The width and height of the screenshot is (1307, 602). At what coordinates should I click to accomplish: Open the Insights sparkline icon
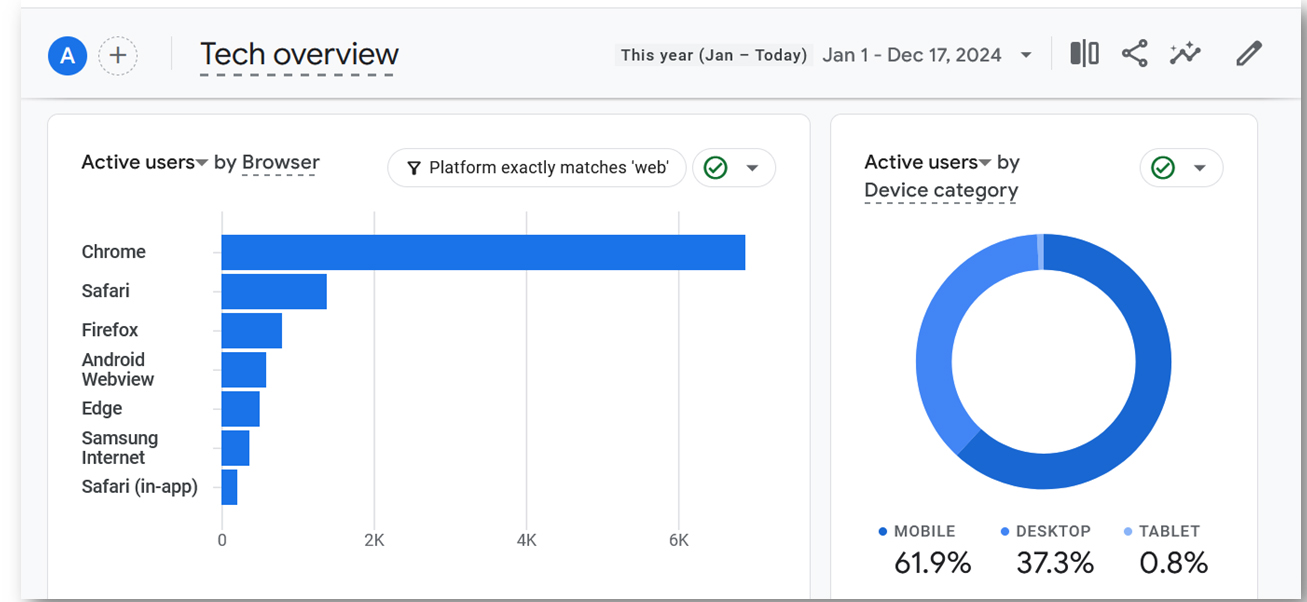pyautogui.click(x=1185, y=54)
